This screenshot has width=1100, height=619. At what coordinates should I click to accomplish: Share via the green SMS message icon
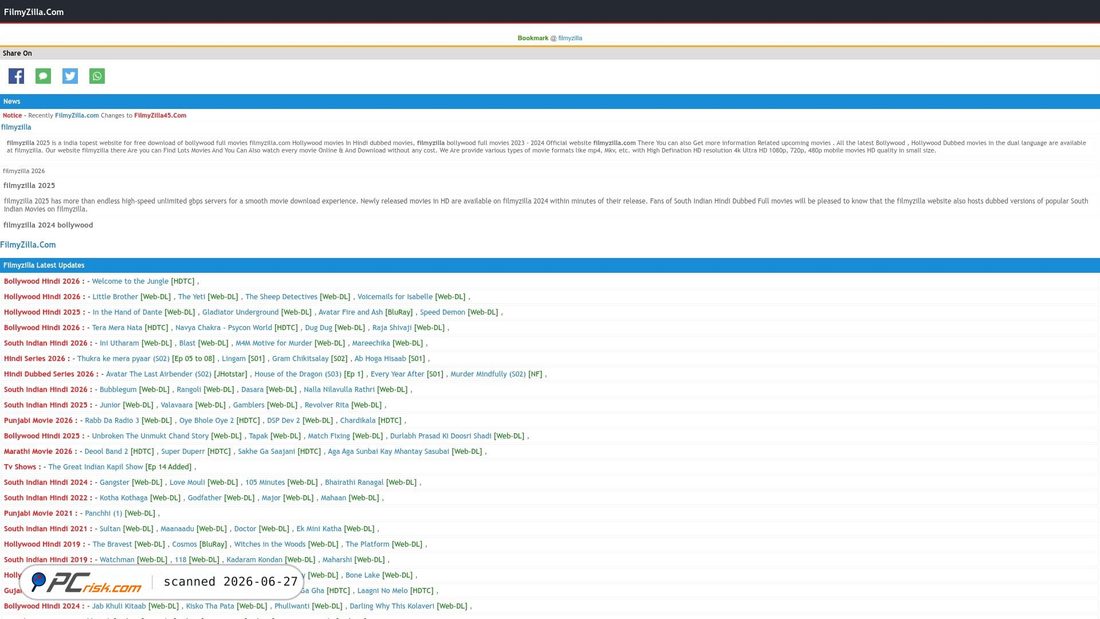(x=43, y=76)
